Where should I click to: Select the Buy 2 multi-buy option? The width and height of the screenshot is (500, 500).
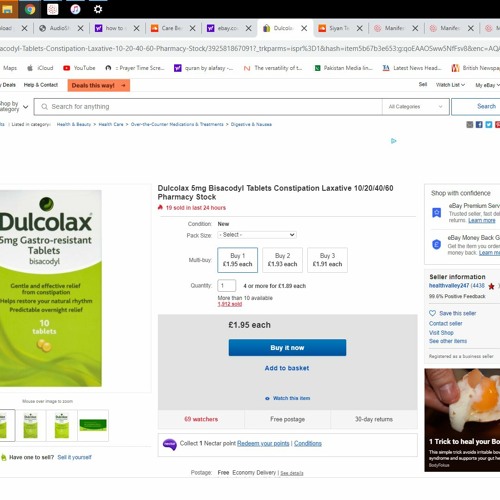click(282, 260)
